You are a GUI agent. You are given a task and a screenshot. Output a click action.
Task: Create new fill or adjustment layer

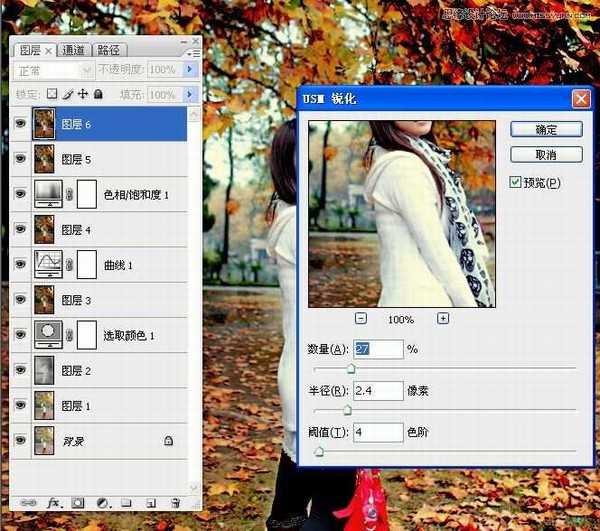[103, 503]
